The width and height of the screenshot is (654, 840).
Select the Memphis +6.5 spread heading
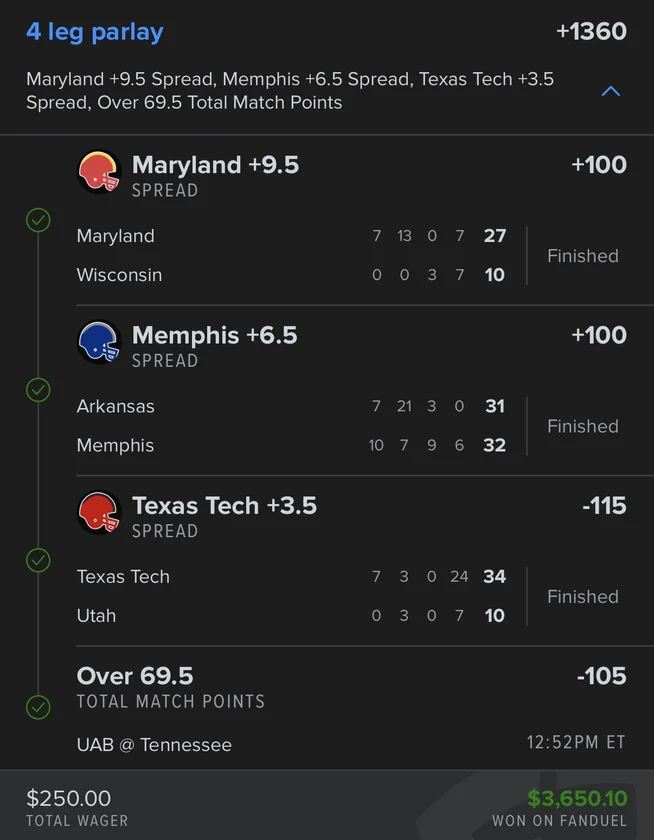pos(214,335)
